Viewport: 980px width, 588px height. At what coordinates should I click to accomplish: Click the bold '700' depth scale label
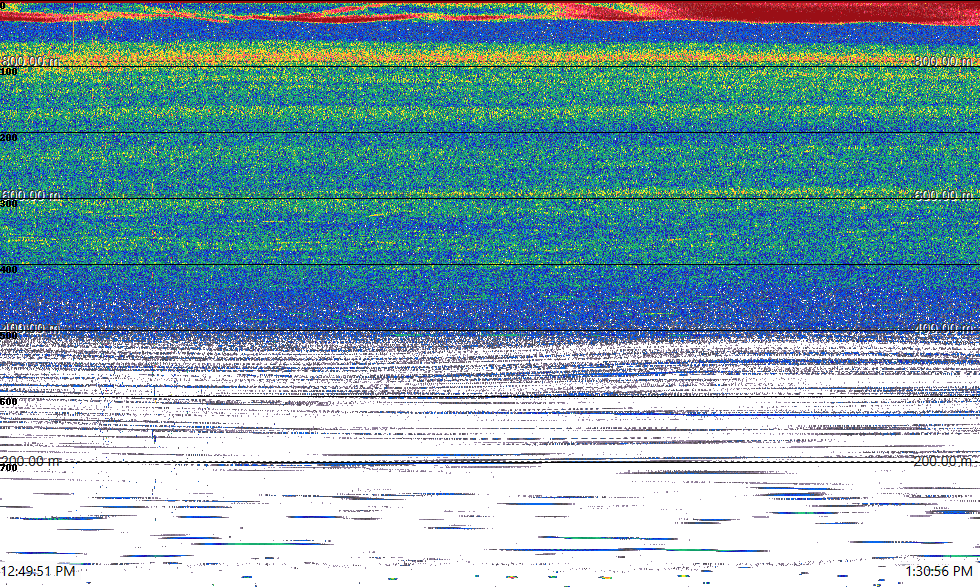pos(9,468)
